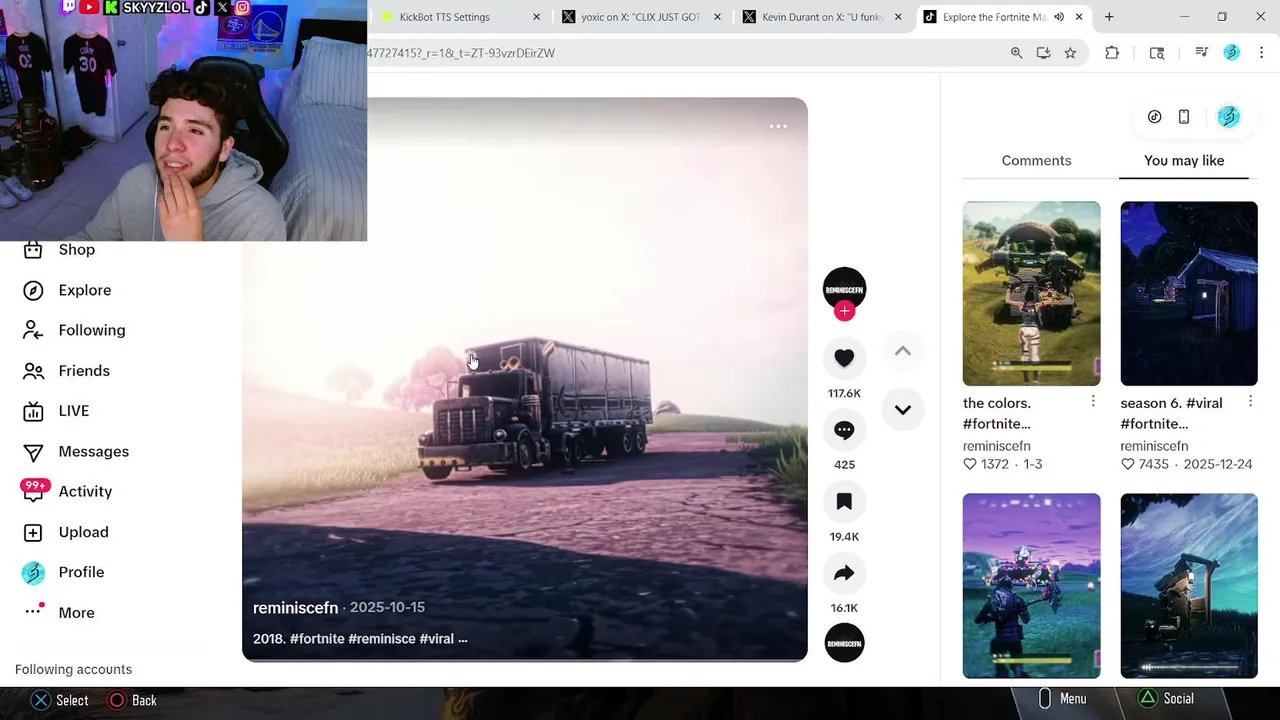Open reminiscefn link under 'season 6.'

tap(1154, 446)
